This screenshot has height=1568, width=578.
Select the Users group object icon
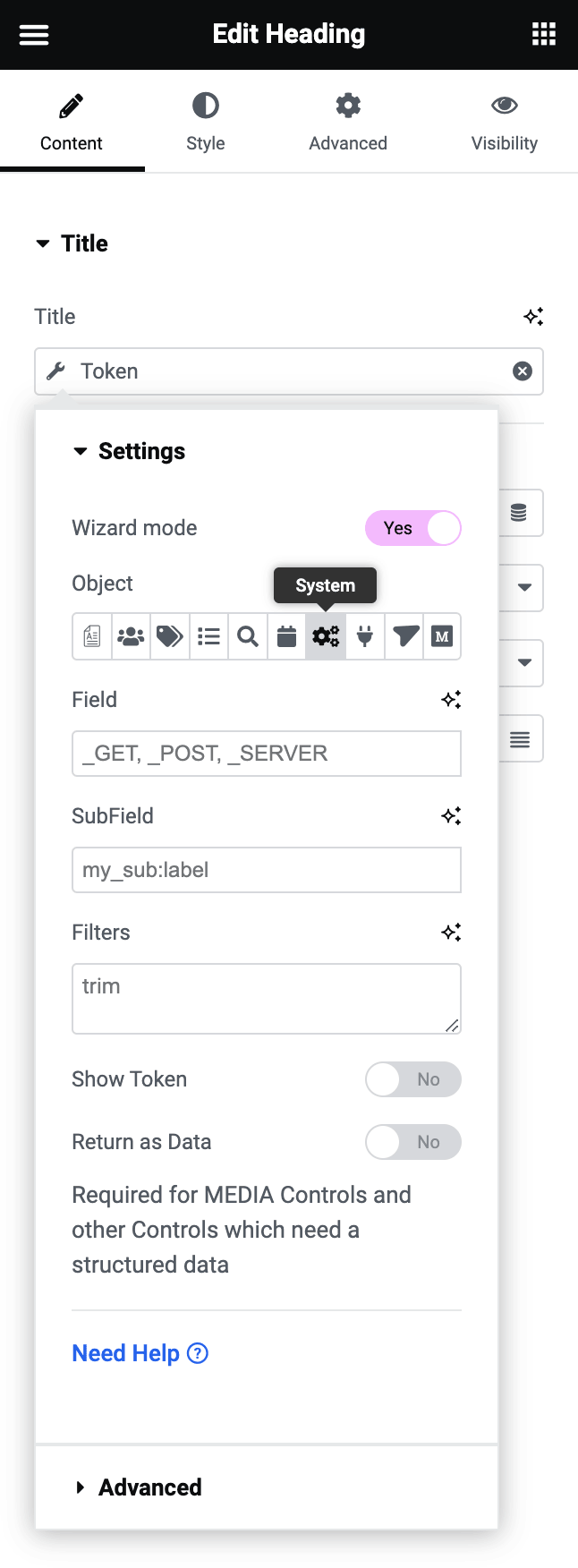(131, 636)
